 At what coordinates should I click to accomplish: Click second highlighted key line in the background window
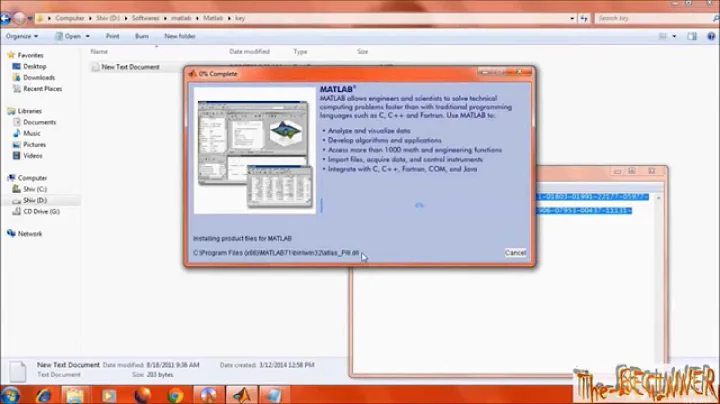coord(584,210)
